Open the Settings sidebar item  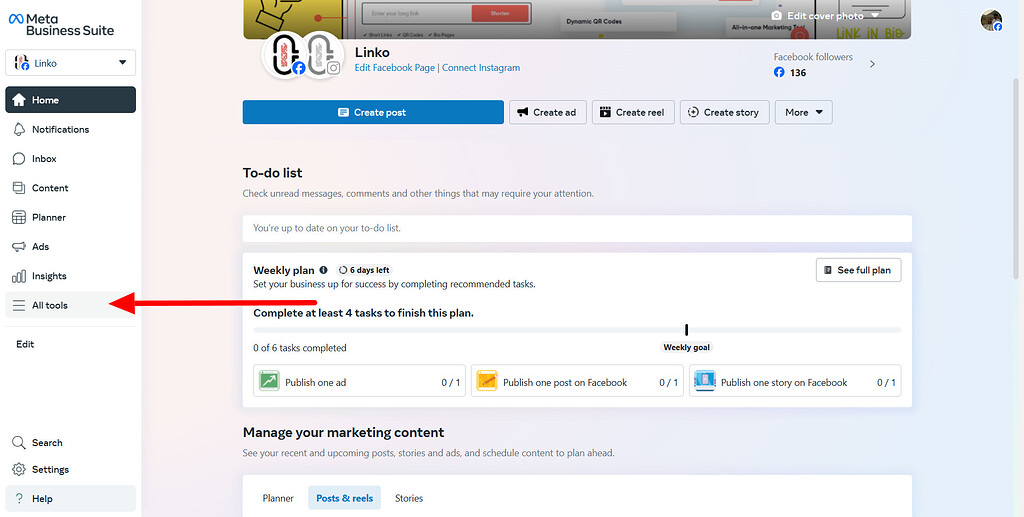coord(71,469)
